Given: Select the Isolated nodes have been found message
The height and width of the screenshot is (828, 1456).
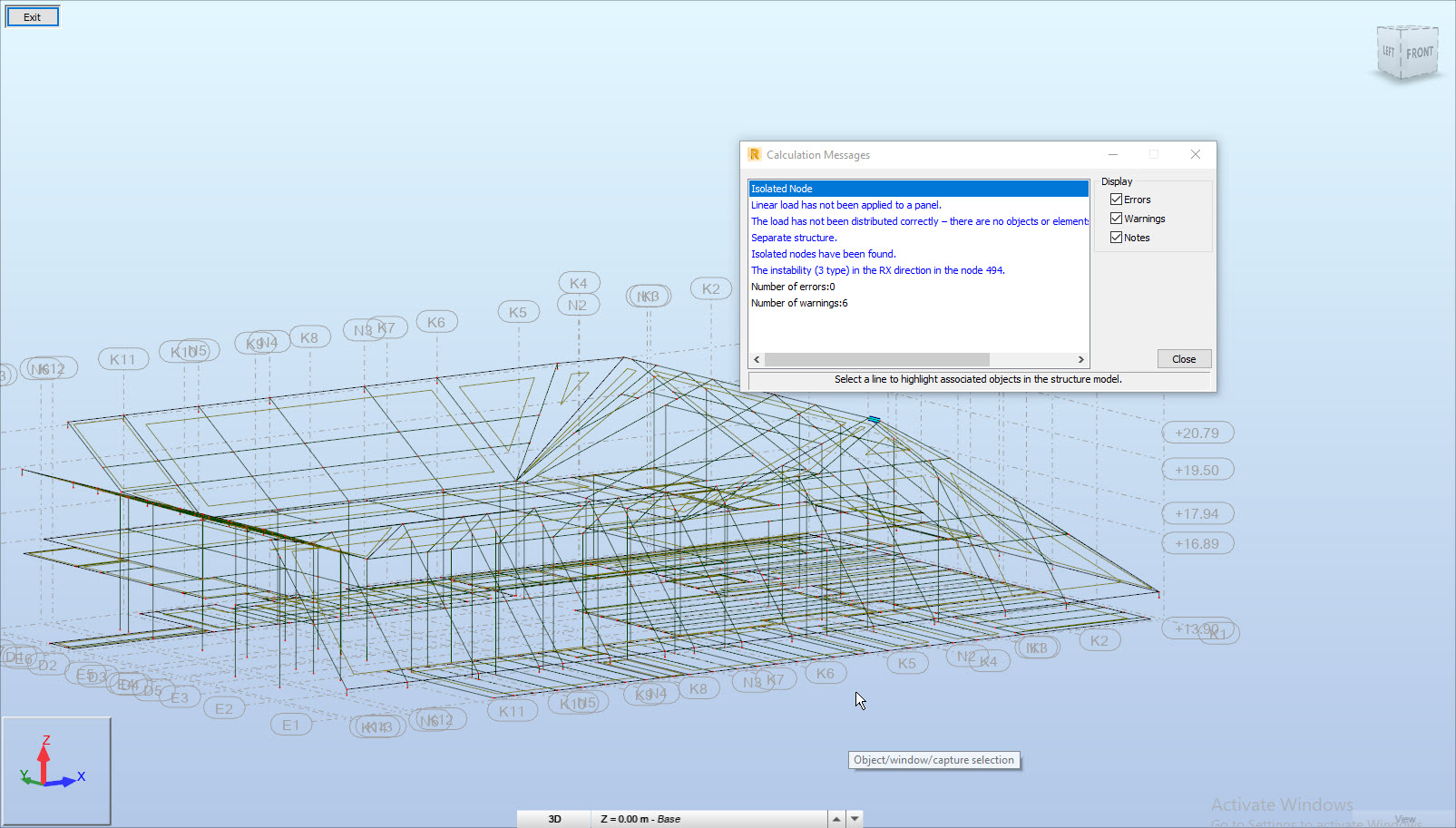Looking at the screenshot, I should [823, 254].
